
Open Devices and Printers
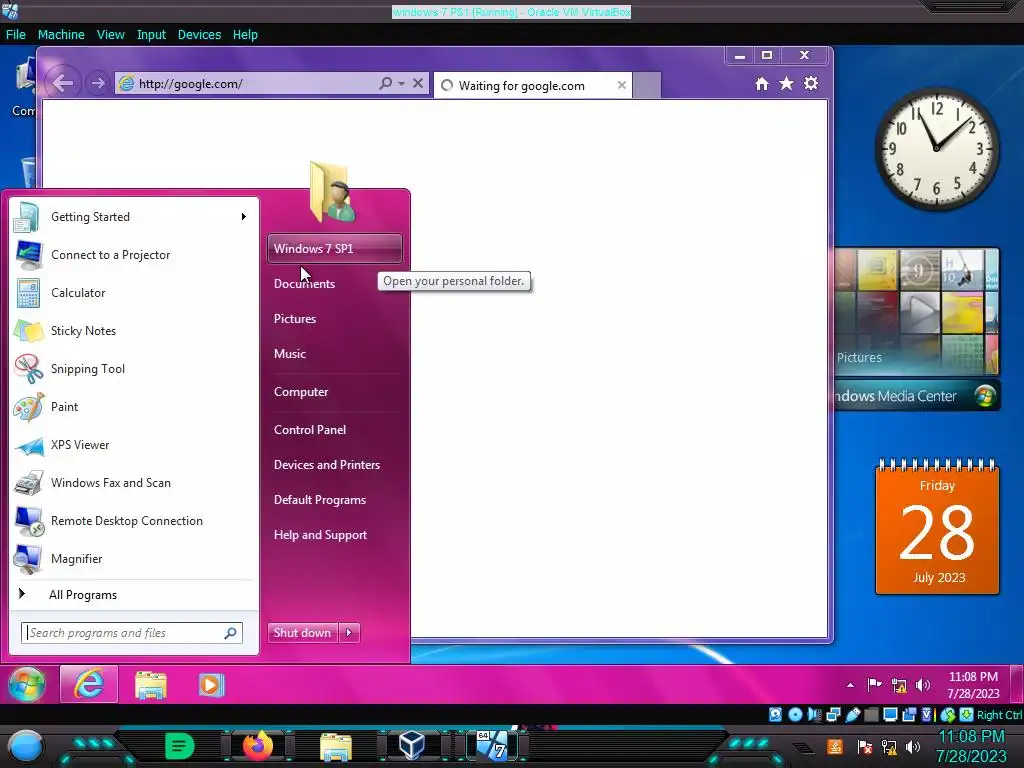click(x=327, y=464)
